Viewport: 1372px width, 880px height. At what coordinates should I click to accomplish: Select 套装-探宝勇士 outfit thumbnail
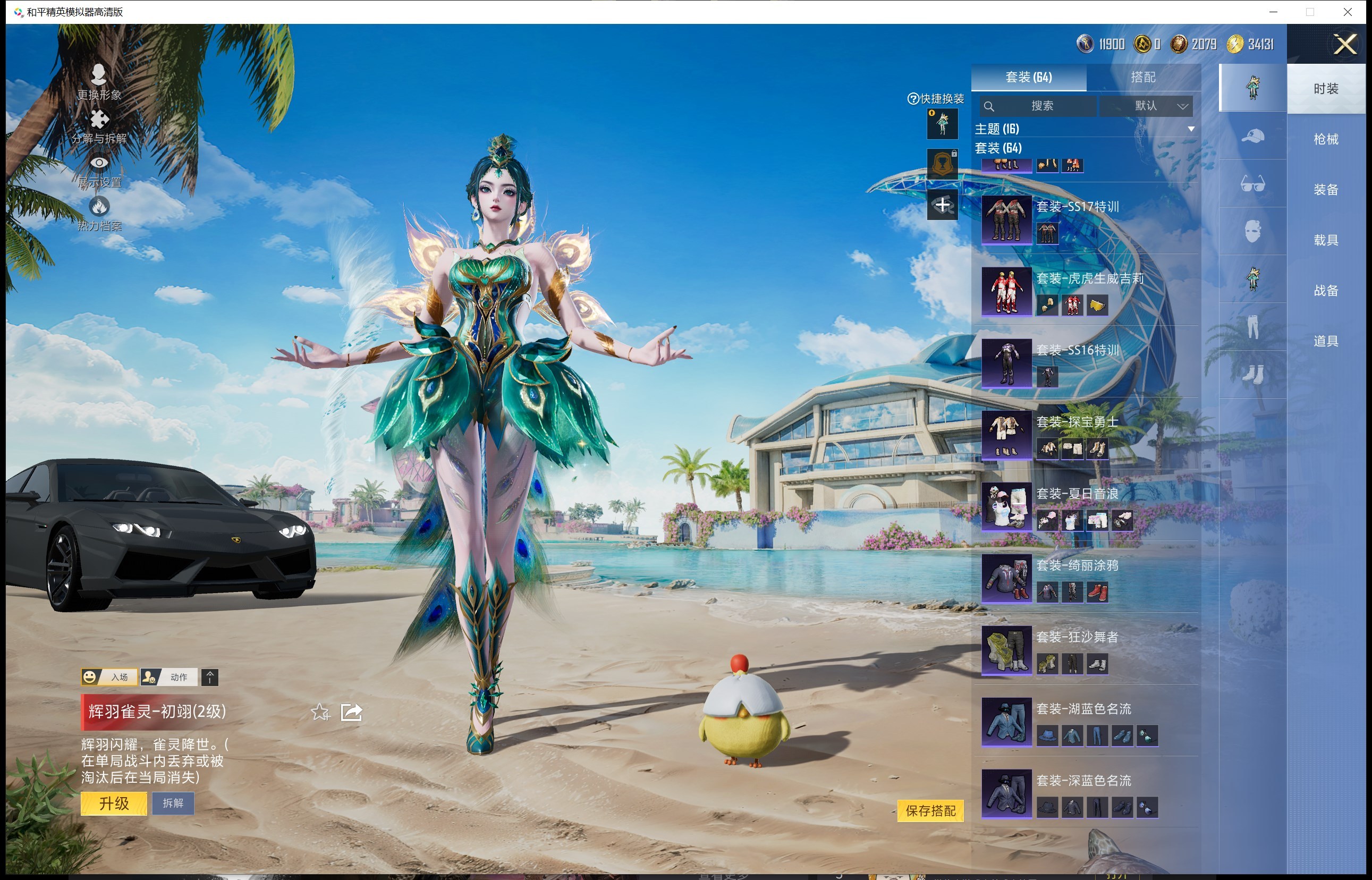point(1006,435)
